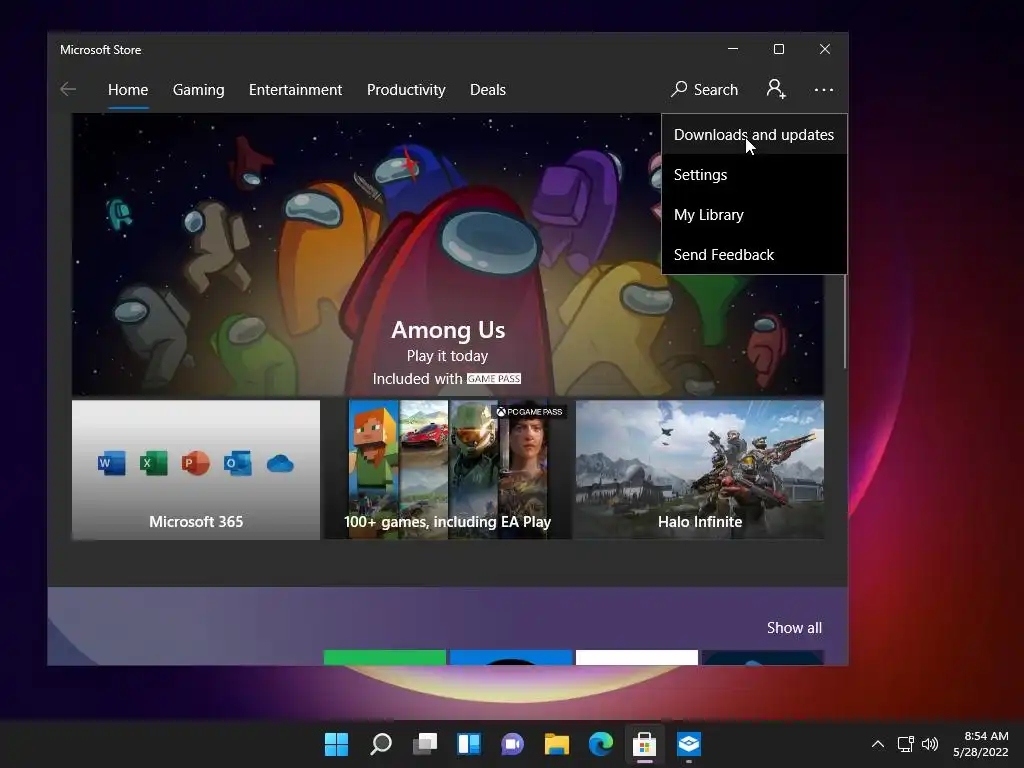Choose Settings in the dropdown menu
Viewport: 1024px width, 768px height.
754,174
